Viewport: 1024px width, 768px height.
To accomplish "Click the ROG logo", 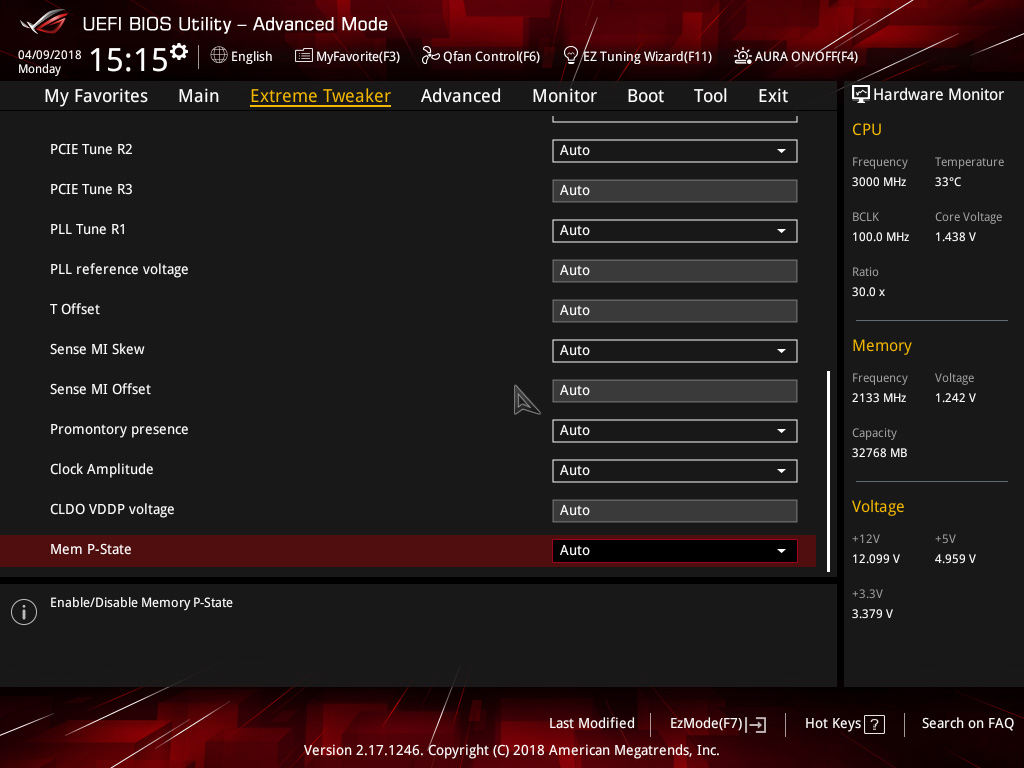I will tap(43, 22).
